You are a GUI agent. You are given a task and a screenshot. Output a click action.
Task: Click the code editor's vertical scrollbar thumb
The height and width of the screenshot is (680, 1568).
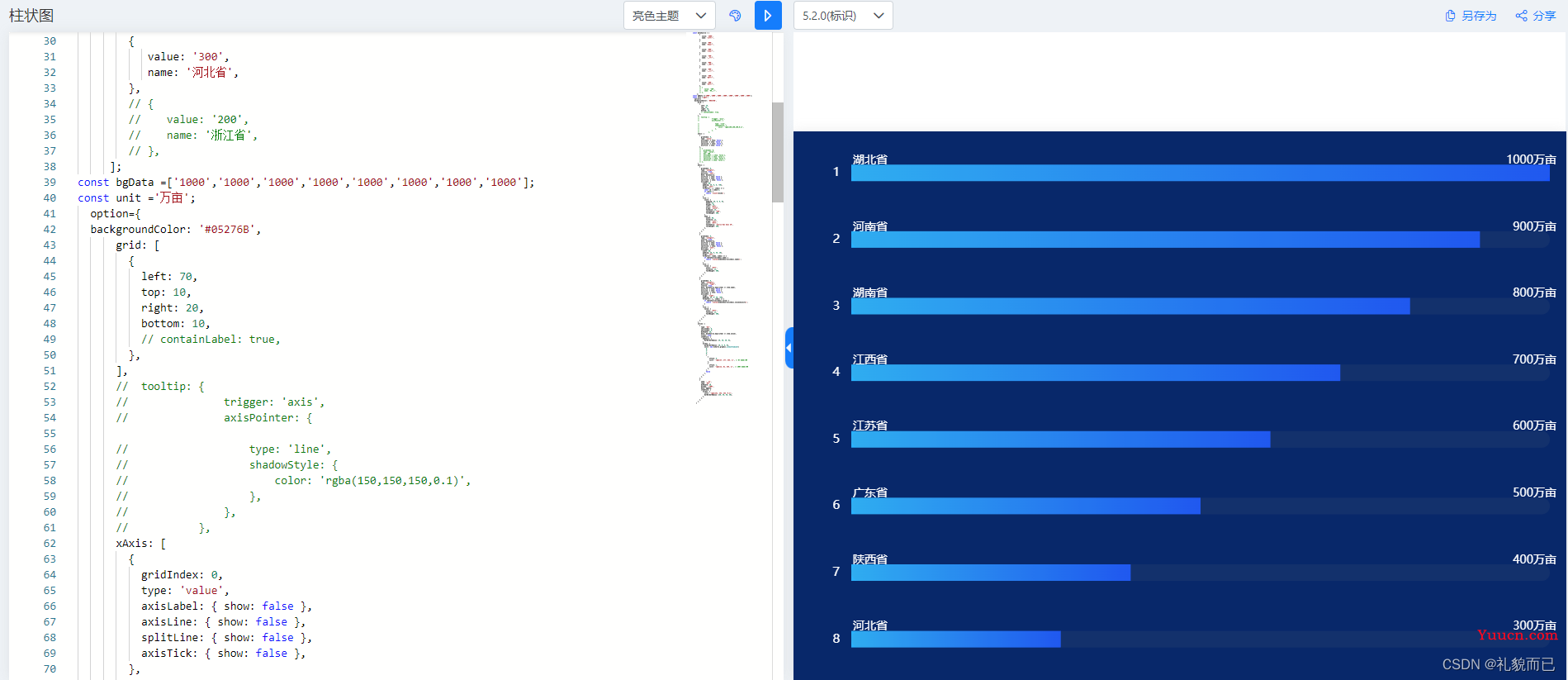[x=778, y=153]
